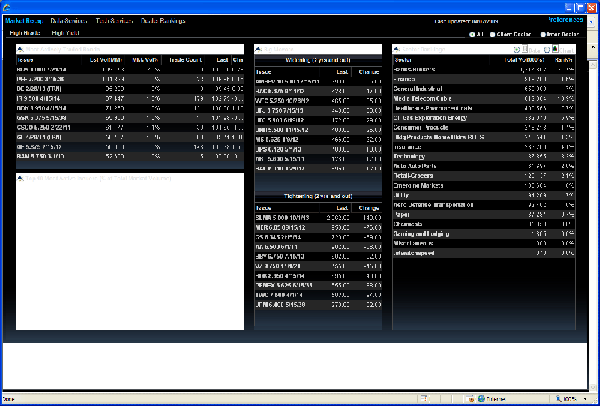Select the All radio button
Viewport: 600px width, 406px height.
click(x=470, y=34)
